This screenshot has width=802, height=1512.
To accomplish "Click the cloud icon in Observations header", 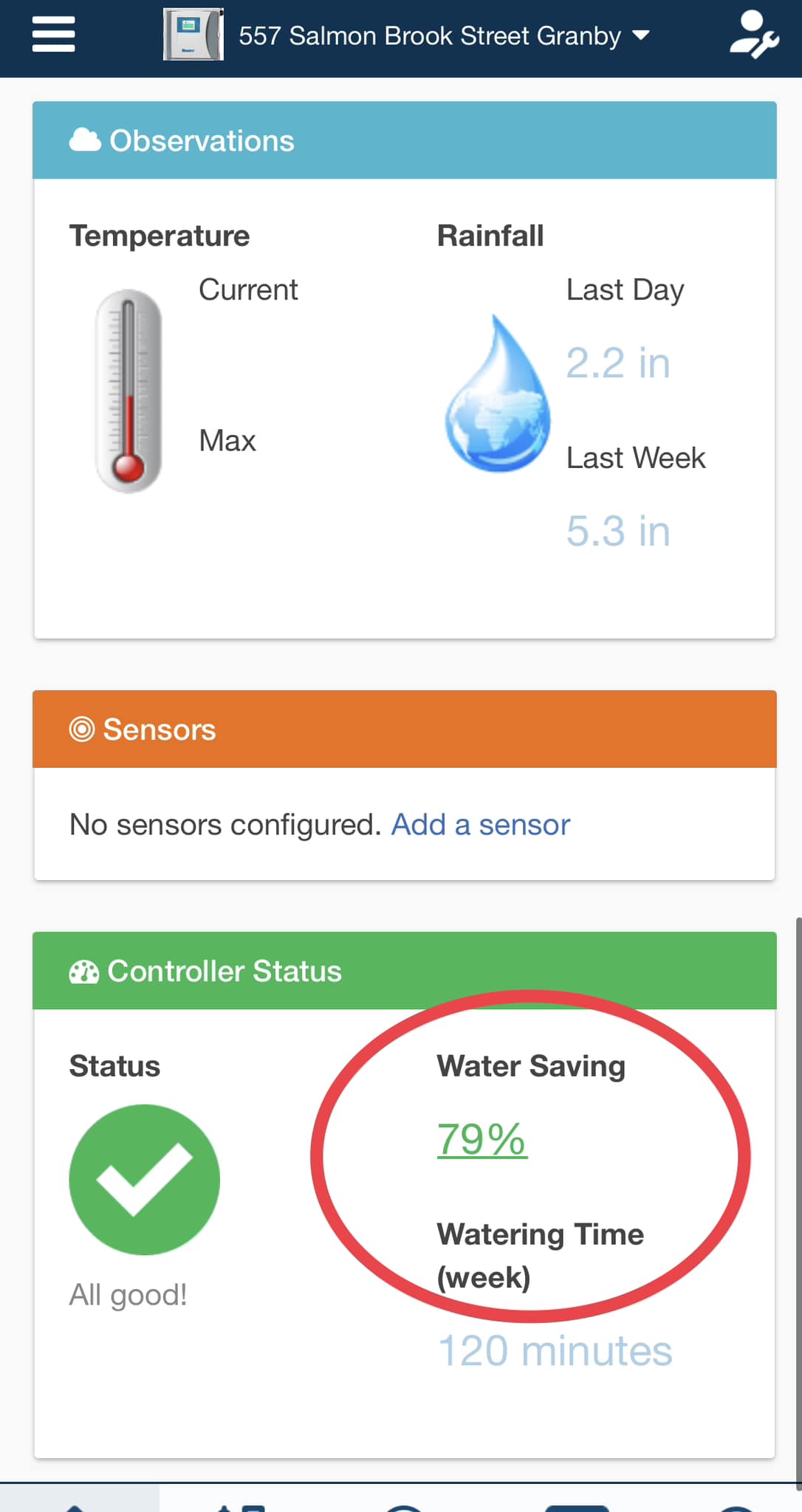I will tap(85, 140).
